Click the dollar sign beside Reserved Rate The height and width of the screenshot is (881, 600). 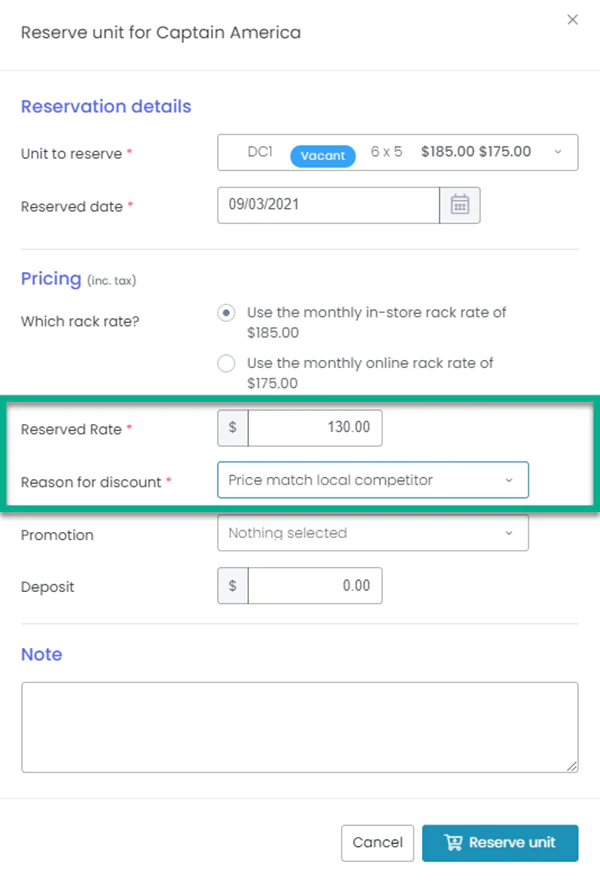(233, 428)
